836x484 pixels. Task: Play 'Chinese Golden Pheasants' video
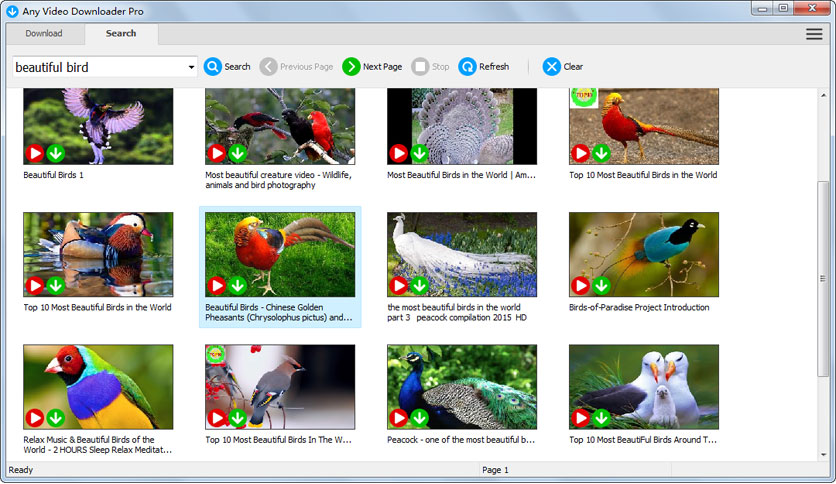click(216, 286)
